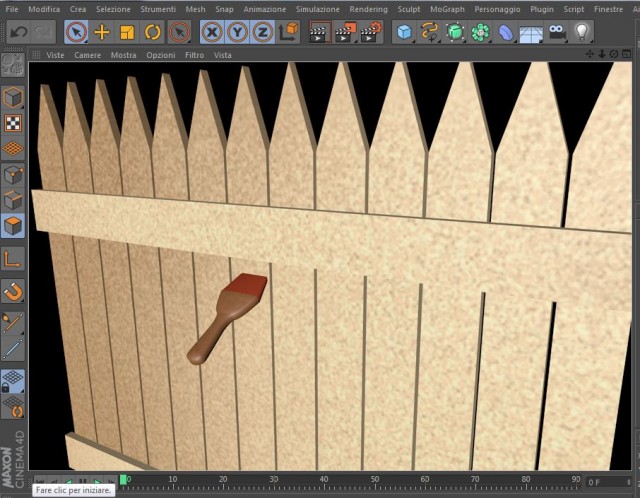This screenshot has height=498, width=640.
Task: Click frame 50 on the timeline
Action: point(375,480)
